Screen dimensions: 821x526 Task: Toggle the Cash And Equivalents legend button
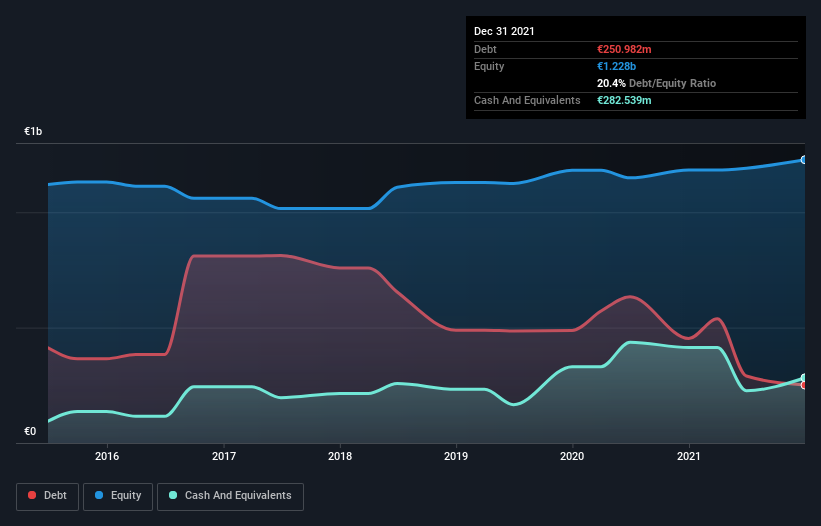tap(230, 496)
